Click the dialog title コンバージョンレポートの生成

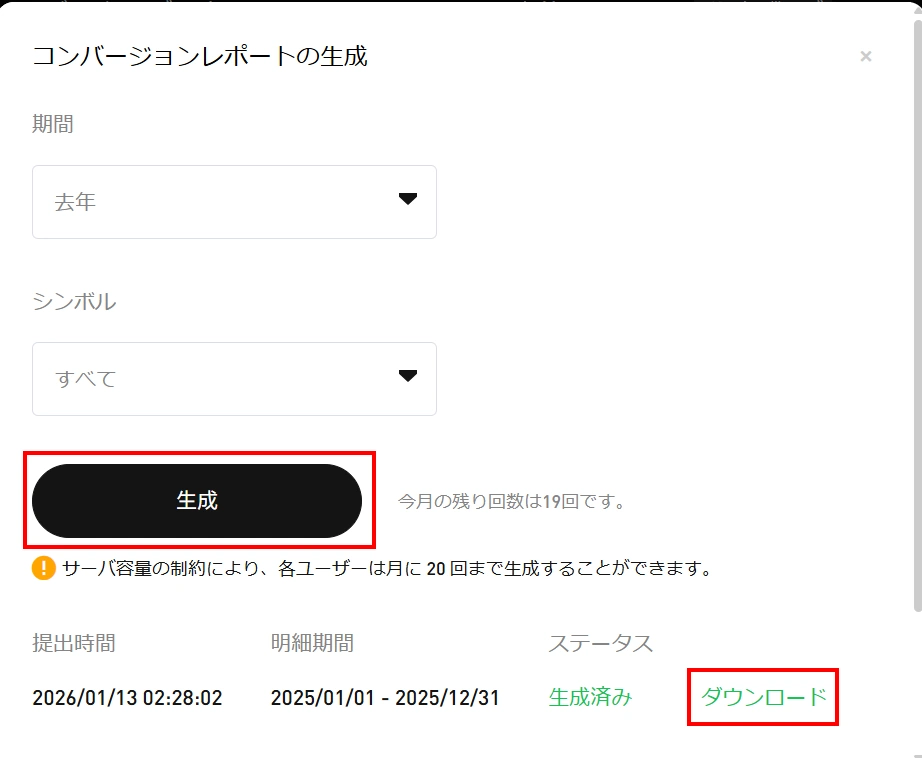[200, 56]
